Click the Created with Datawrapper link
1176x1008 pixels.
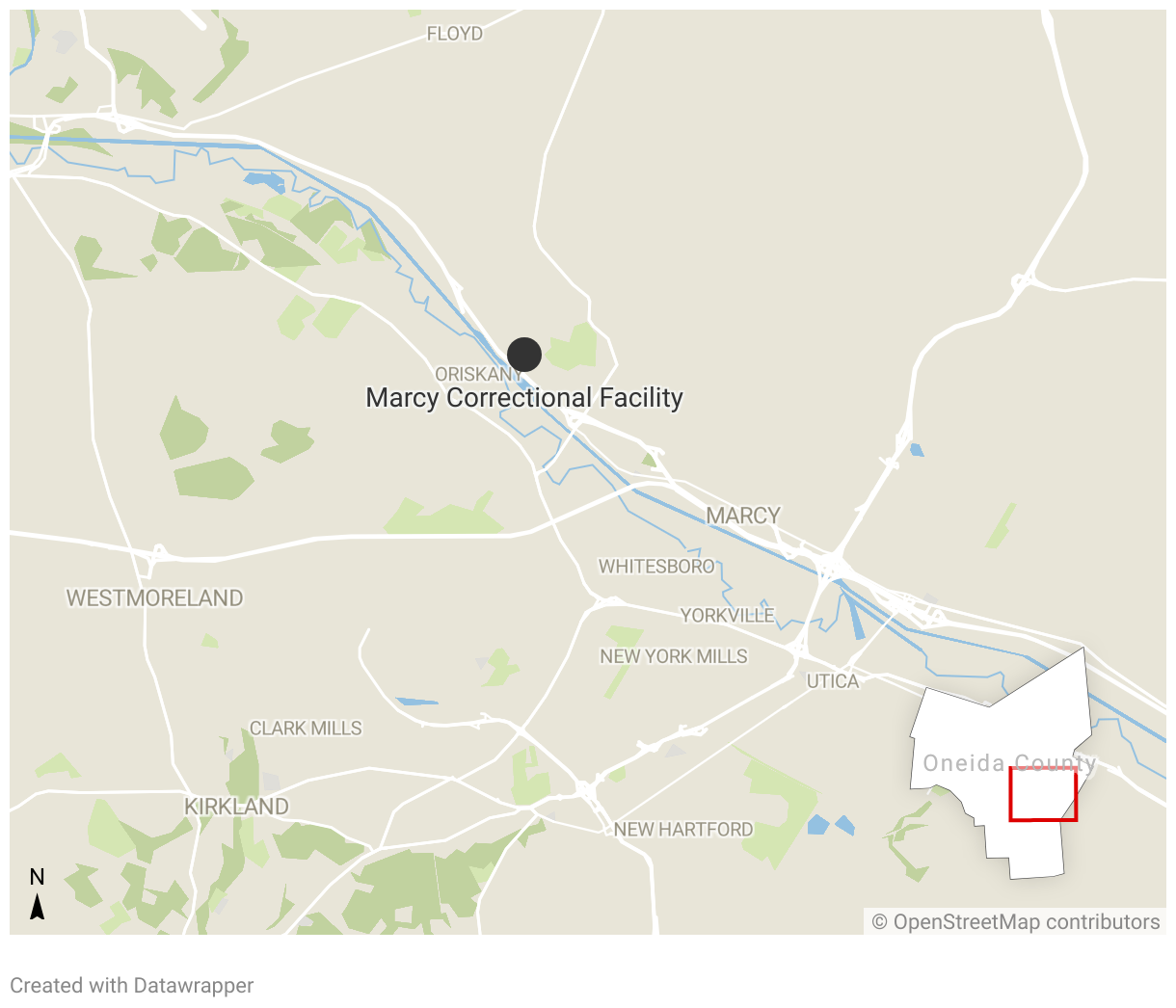coord(132,986)
